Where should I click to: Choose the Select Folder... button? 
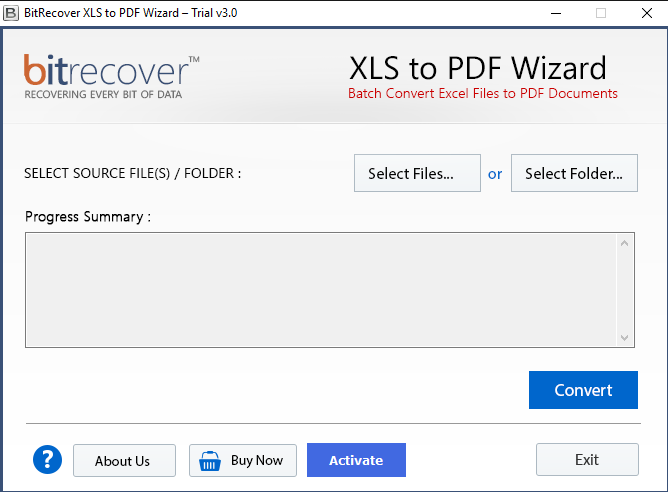[x=574, y=173]
